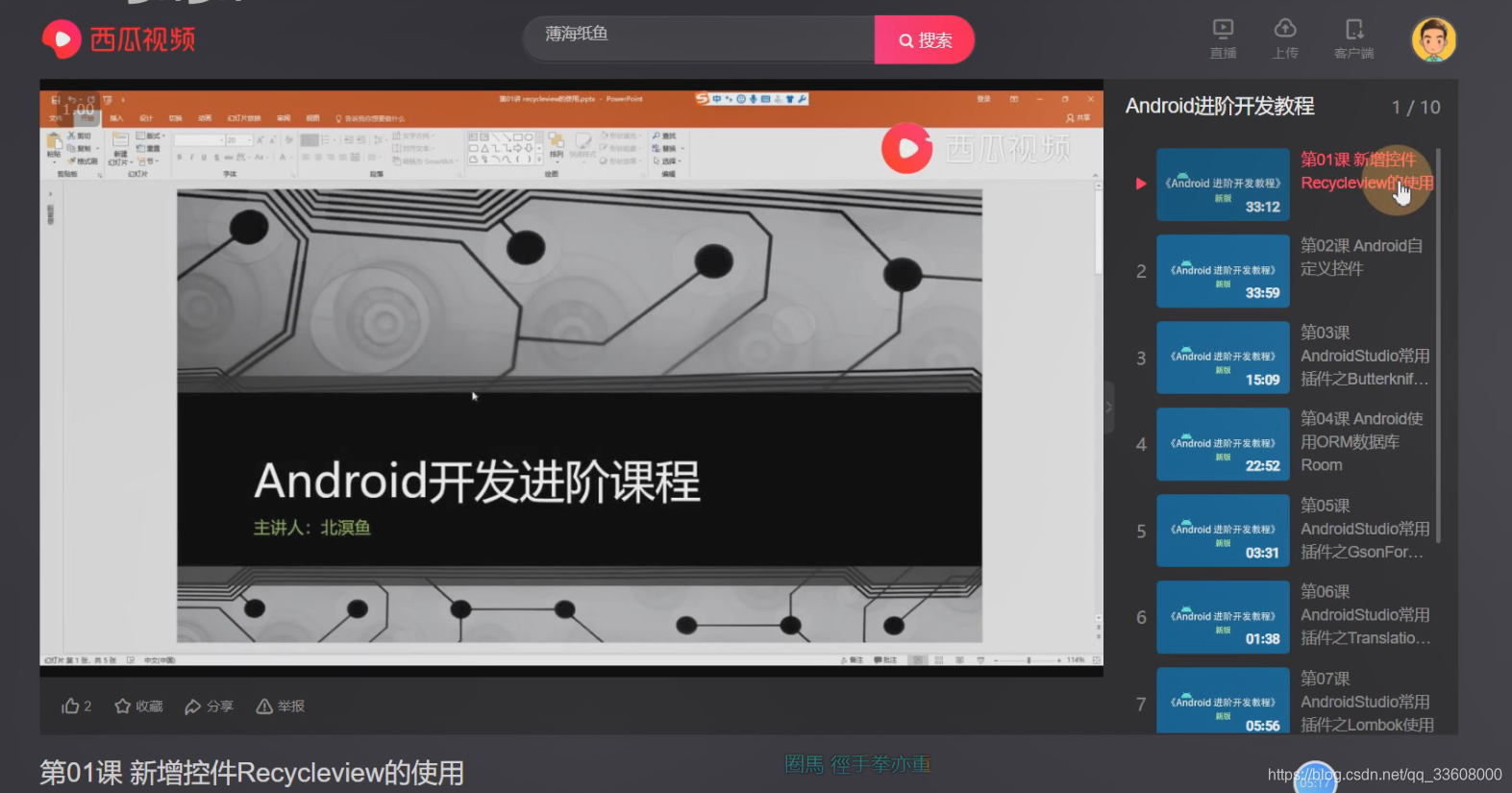Screen dimensions: 1512x793
Task: Toggle Italic in PowerPoint ribbon
Action: (192, 157)
